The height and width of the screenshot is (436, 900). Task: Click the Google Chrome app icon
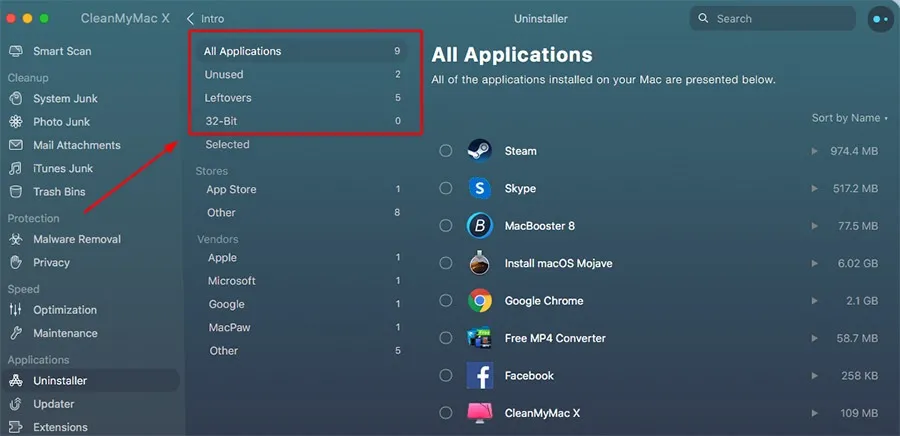(479, 301)
